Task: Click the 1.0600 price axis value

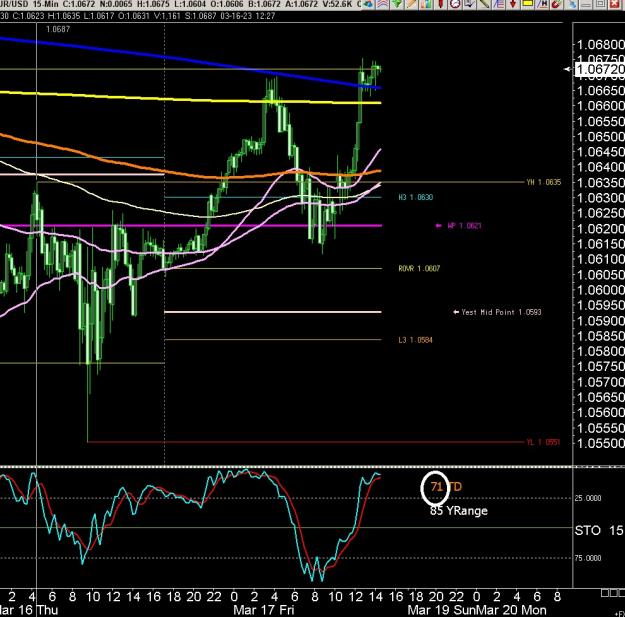Action: 601,290
